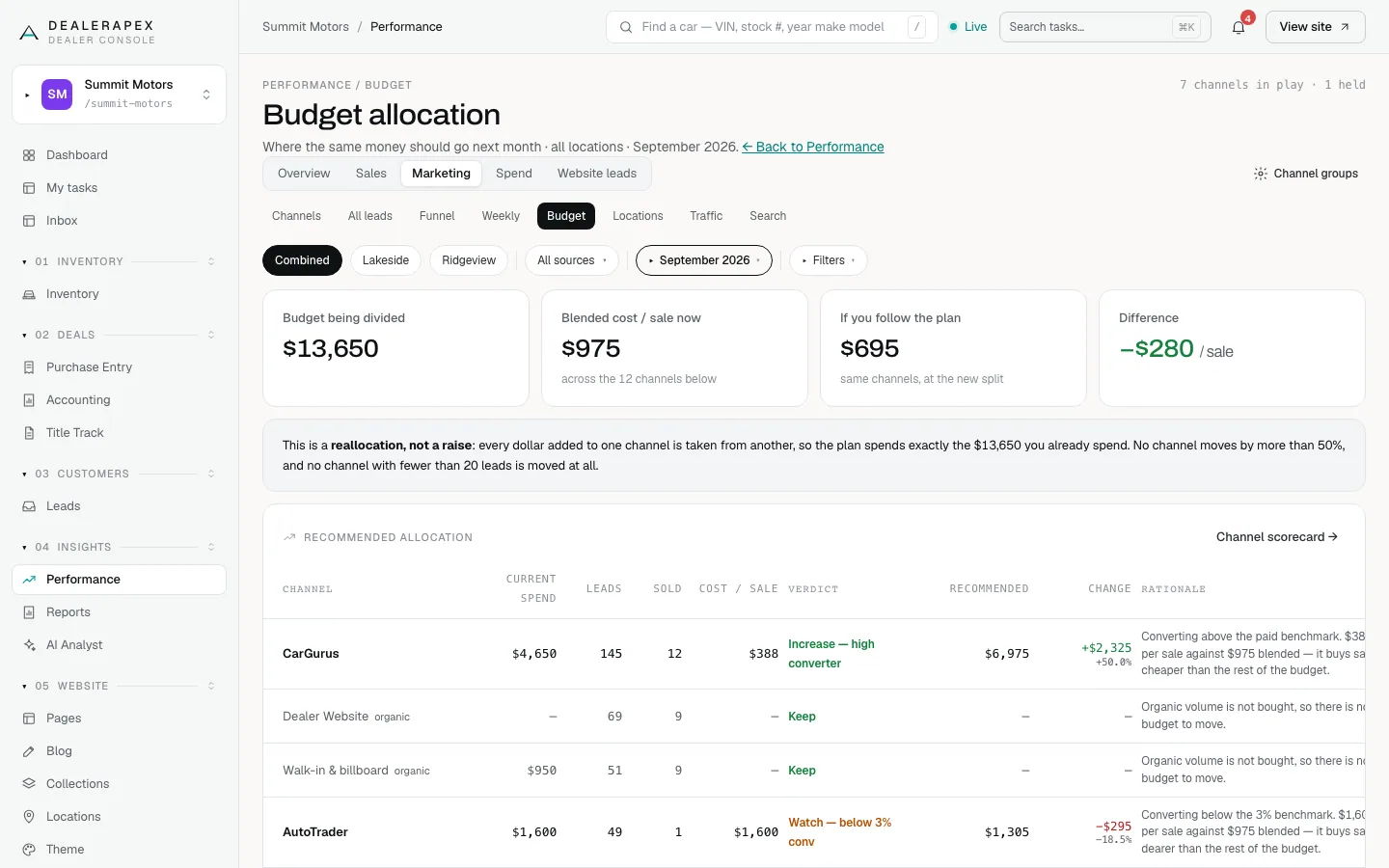
Task: Click the Channel groups gear icon
Action: [x=1260, y=174]
